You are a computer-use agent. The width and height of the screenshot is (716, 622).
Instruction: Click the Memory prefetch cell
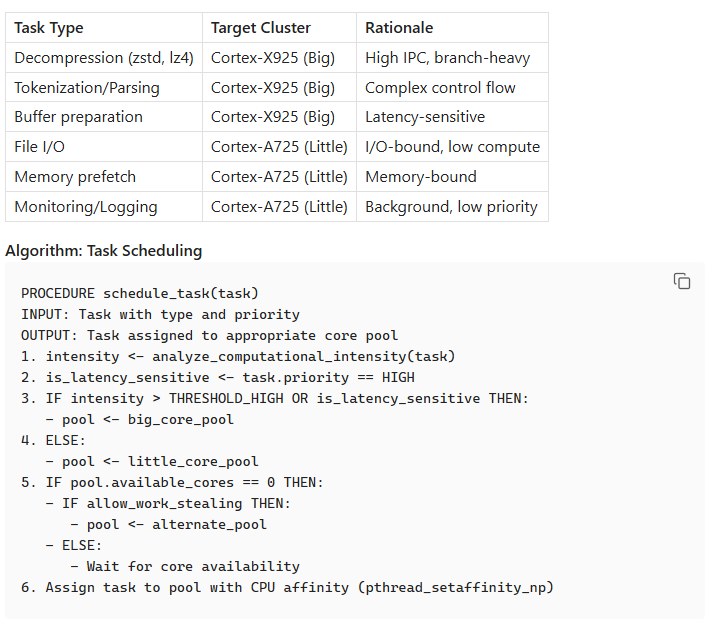point(75,177)
